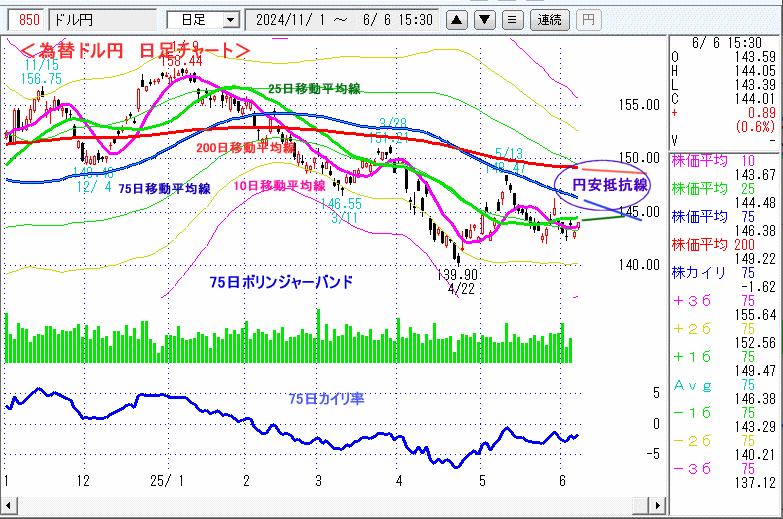
Task: Click the horizontal scrollbar thumb
Action: (641, 505)
